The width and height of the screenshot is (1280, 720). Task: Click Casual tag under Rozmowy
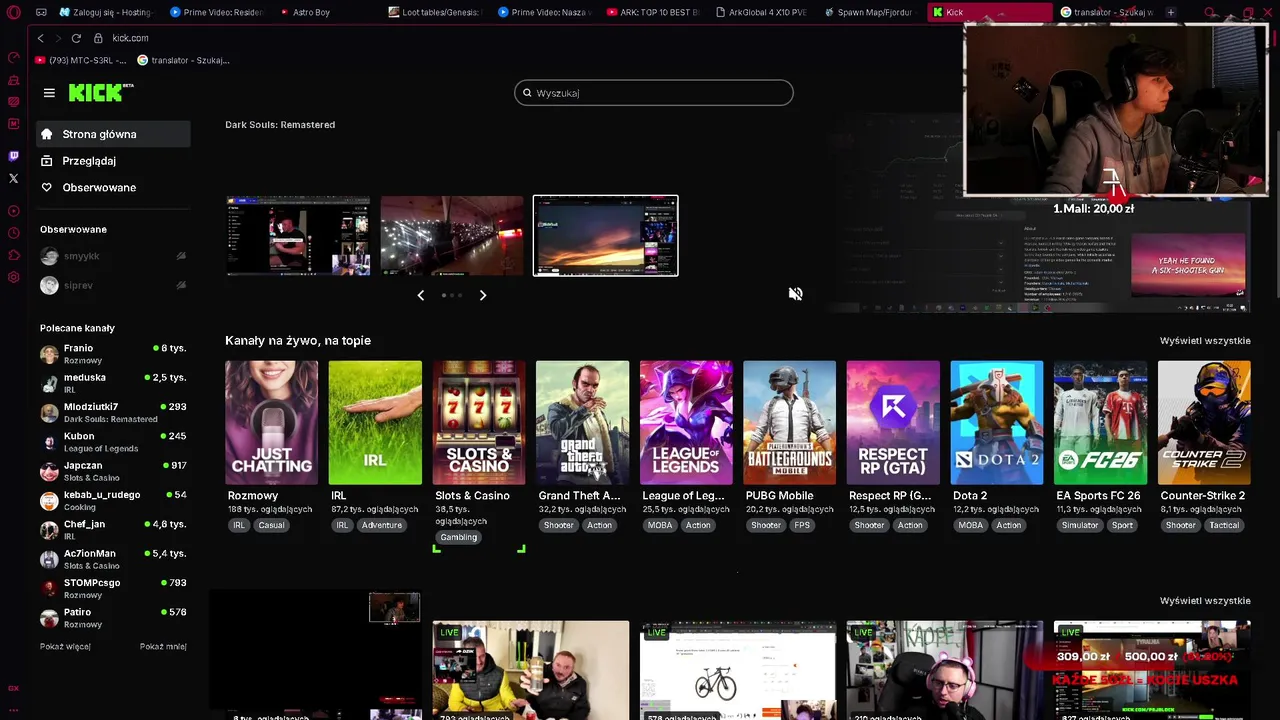click(x=271, y=525)
